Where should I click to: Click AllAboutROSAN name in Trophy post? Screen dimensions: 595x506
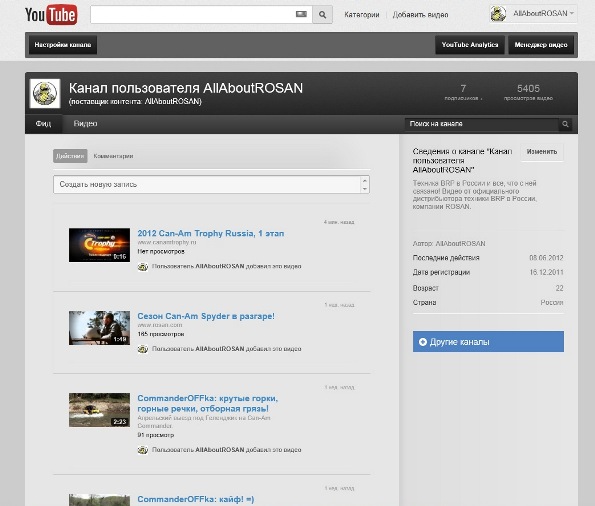point(219,266)
